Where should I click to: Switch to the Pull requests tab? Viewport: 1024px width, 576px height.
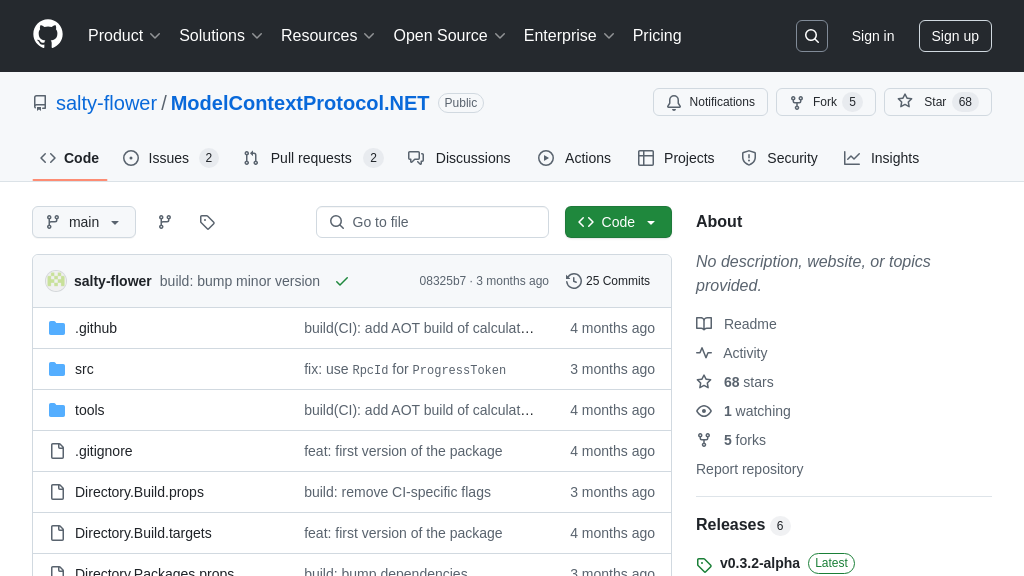[x=311, y=158]
